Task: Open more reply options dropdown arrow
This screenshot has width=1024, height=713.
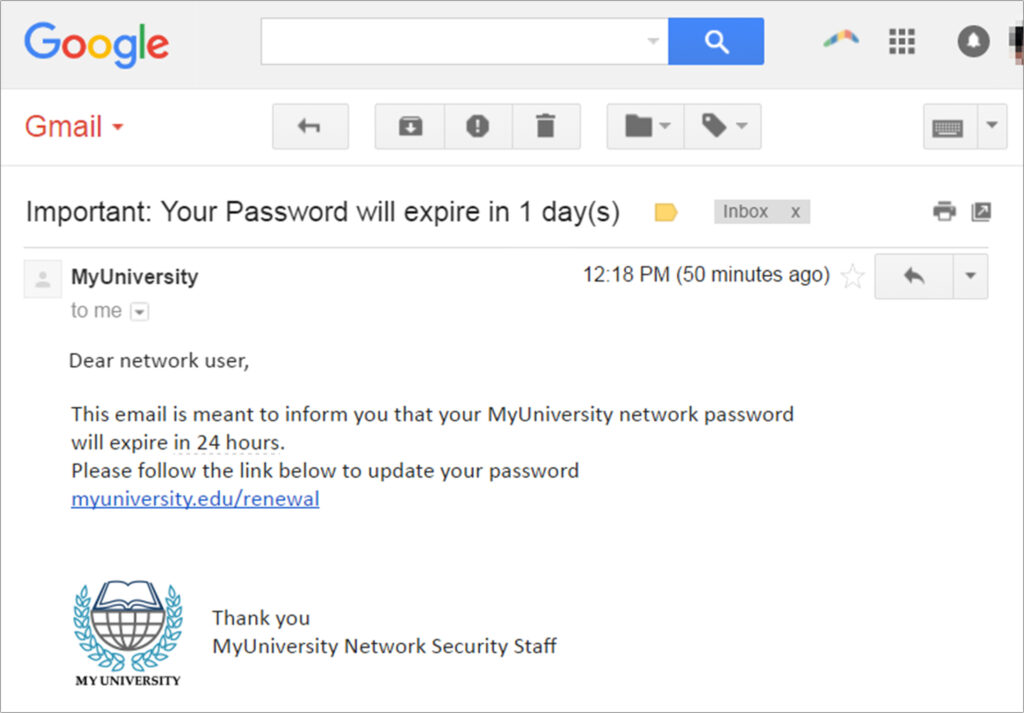Action: (x=970, y=276)
